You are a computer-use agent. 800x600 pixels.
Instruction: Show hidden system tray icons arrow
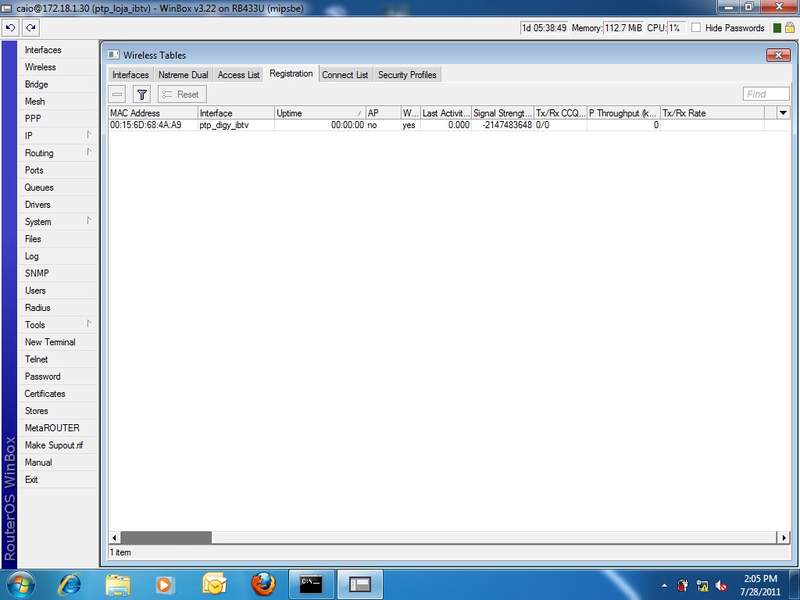click(664, 585)
